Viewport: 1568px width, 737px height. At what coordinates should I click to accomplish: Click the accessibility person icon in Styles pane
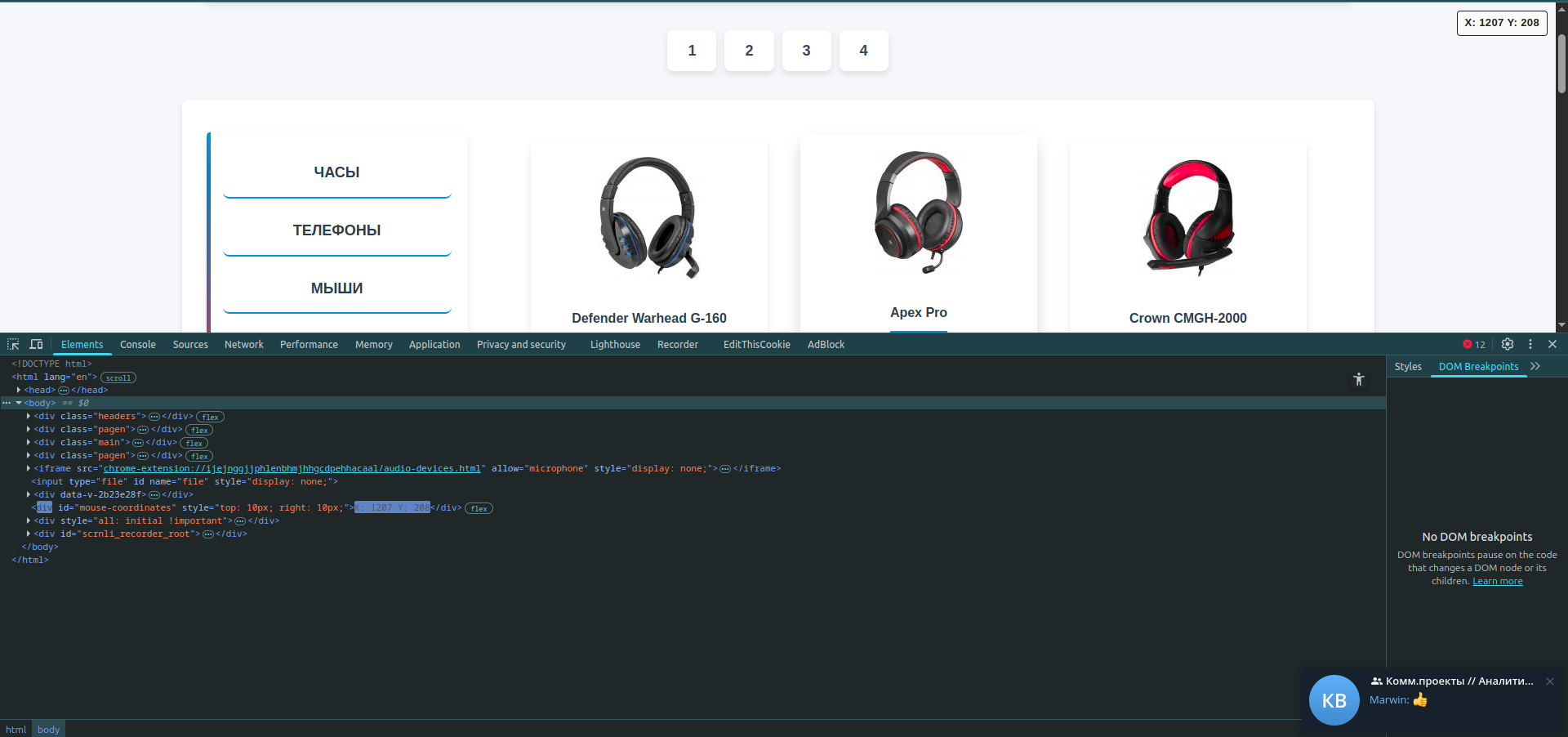point(1358,379)
